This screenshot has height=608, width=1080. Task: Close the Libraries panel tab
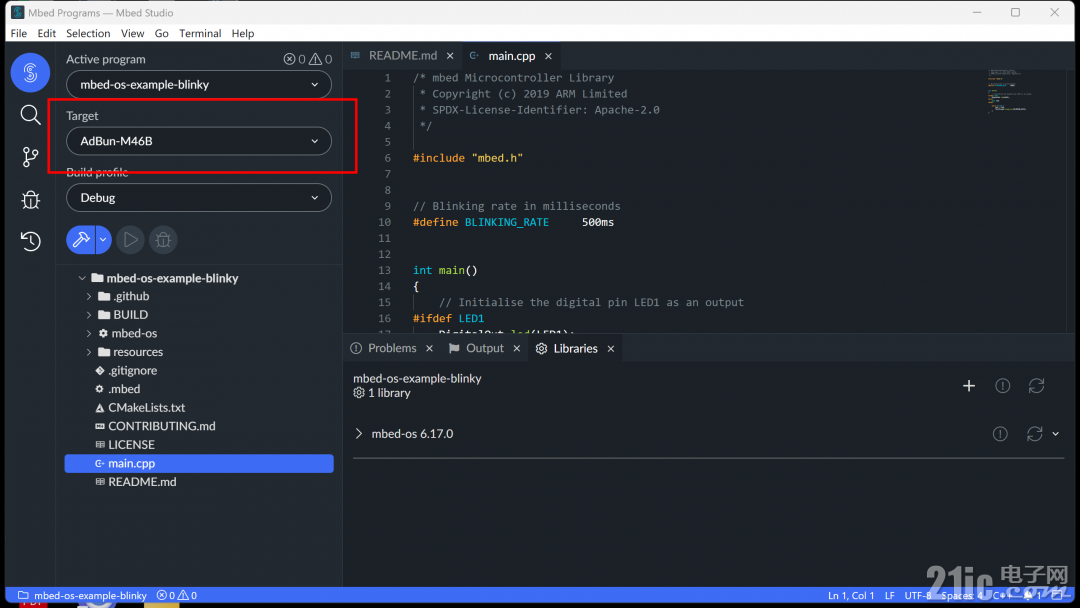pos(610,348)
